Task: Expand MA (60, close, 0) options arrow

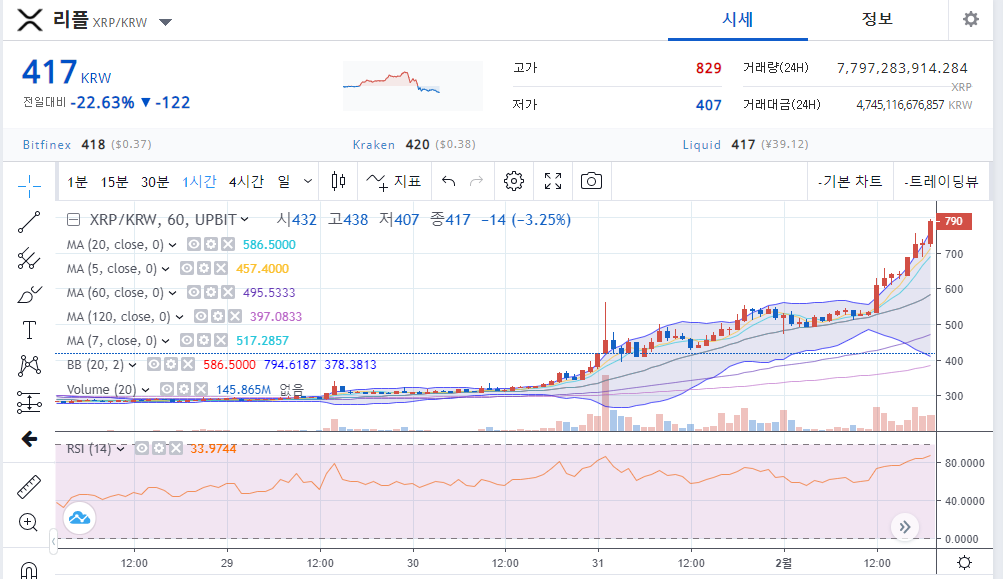Action: (x=173, y=293)
